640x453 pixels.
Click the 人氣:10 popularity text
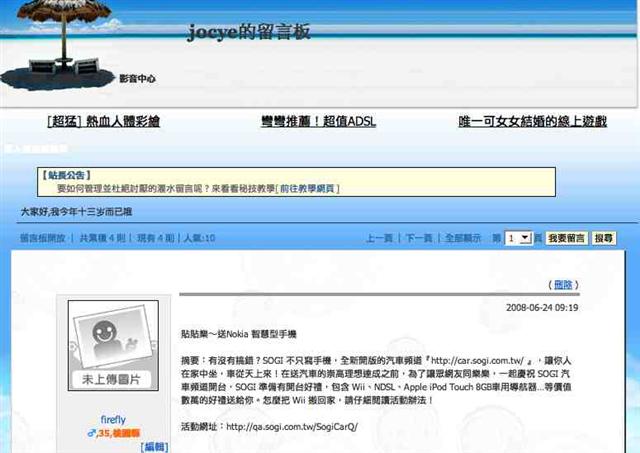click(x=199, y=238)
